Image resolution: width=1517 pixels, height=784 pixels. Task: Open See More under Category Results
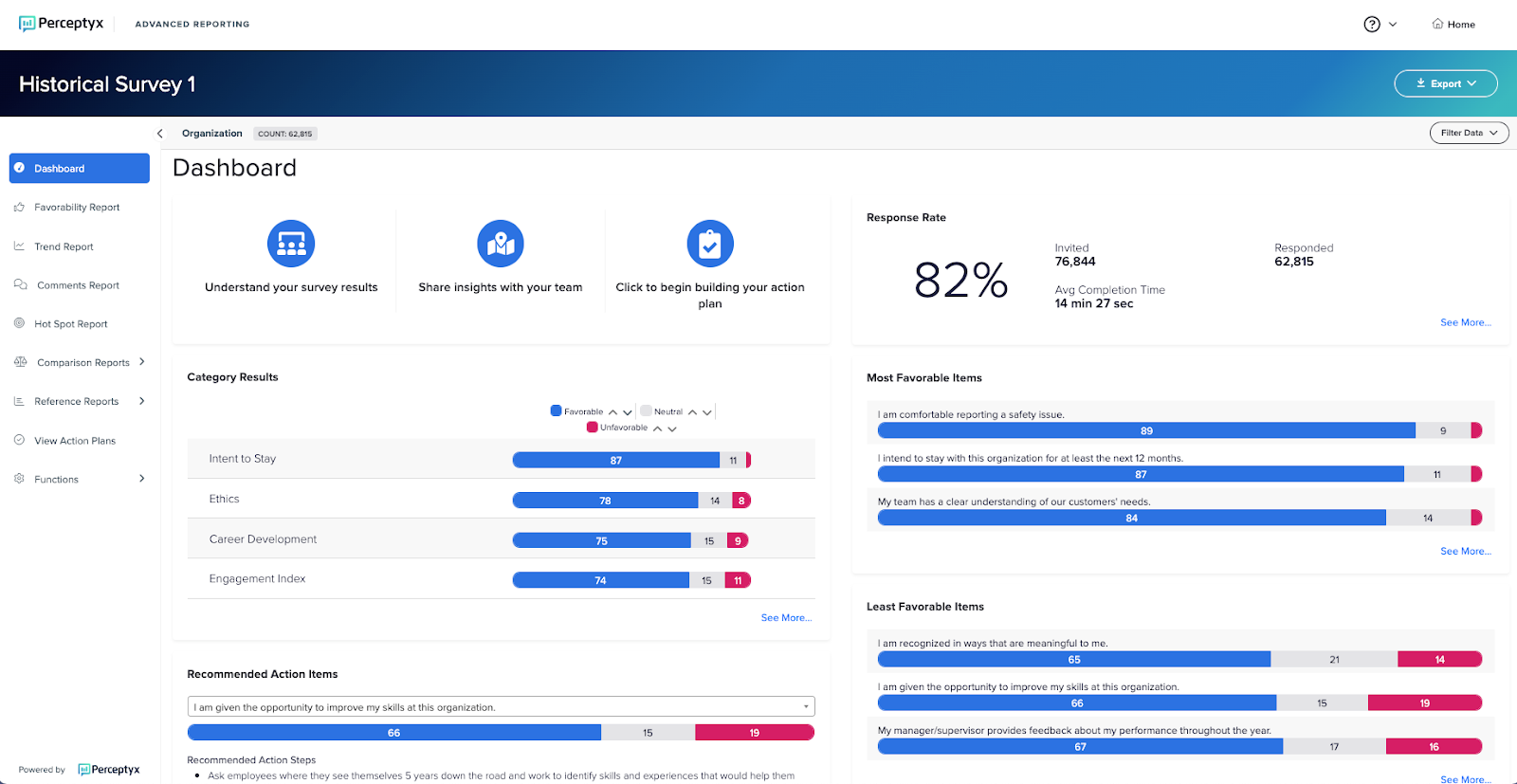point(786,617)
